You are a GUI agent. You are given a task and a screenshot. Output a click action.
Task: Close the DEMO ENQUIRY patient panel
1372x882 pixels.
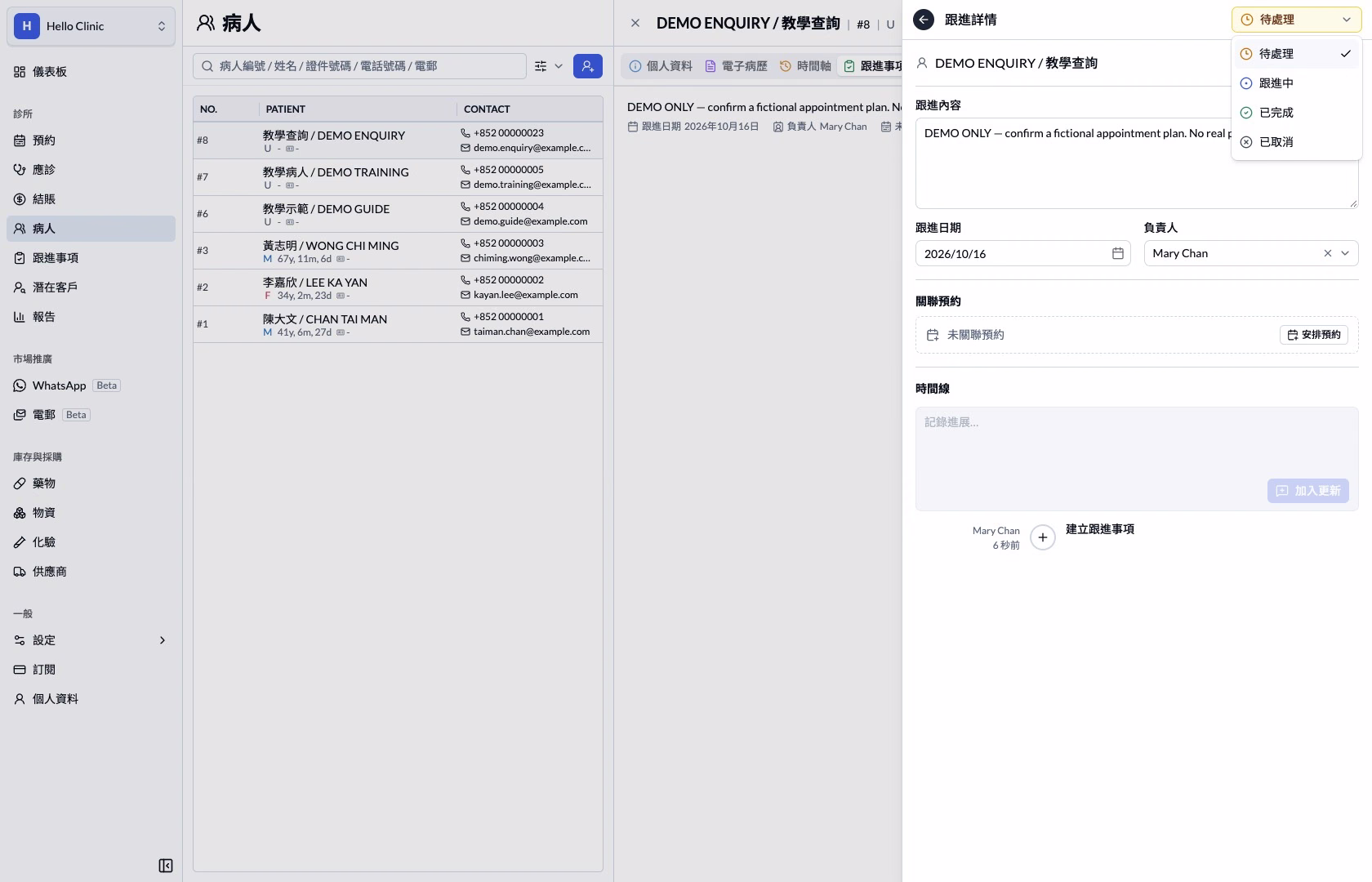click(x=635, y=23)
